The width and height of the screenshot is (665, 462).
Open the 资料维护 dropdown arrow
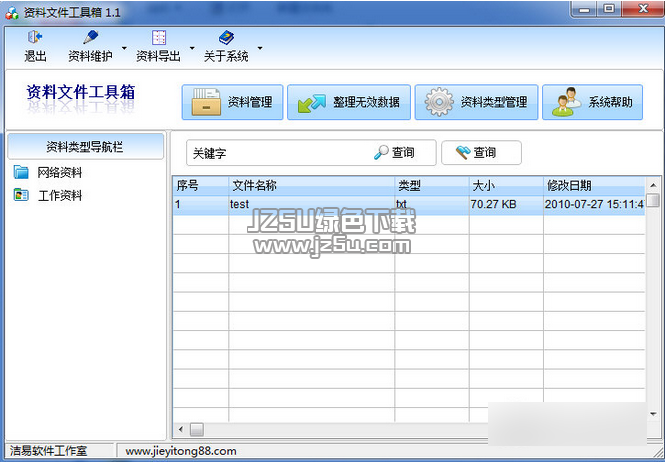[x=124, y=48]
